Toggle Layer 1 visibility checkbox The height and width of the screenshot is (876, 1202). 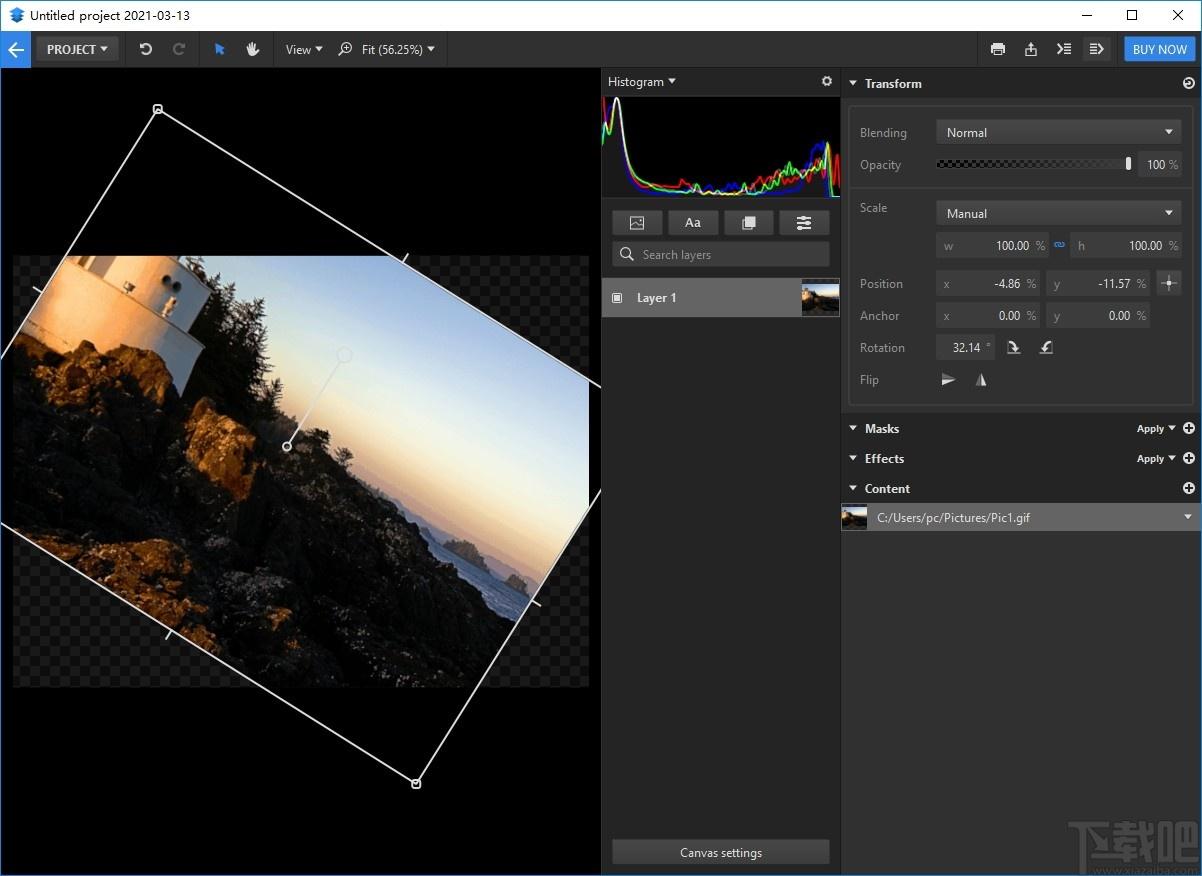click(617, 298)
